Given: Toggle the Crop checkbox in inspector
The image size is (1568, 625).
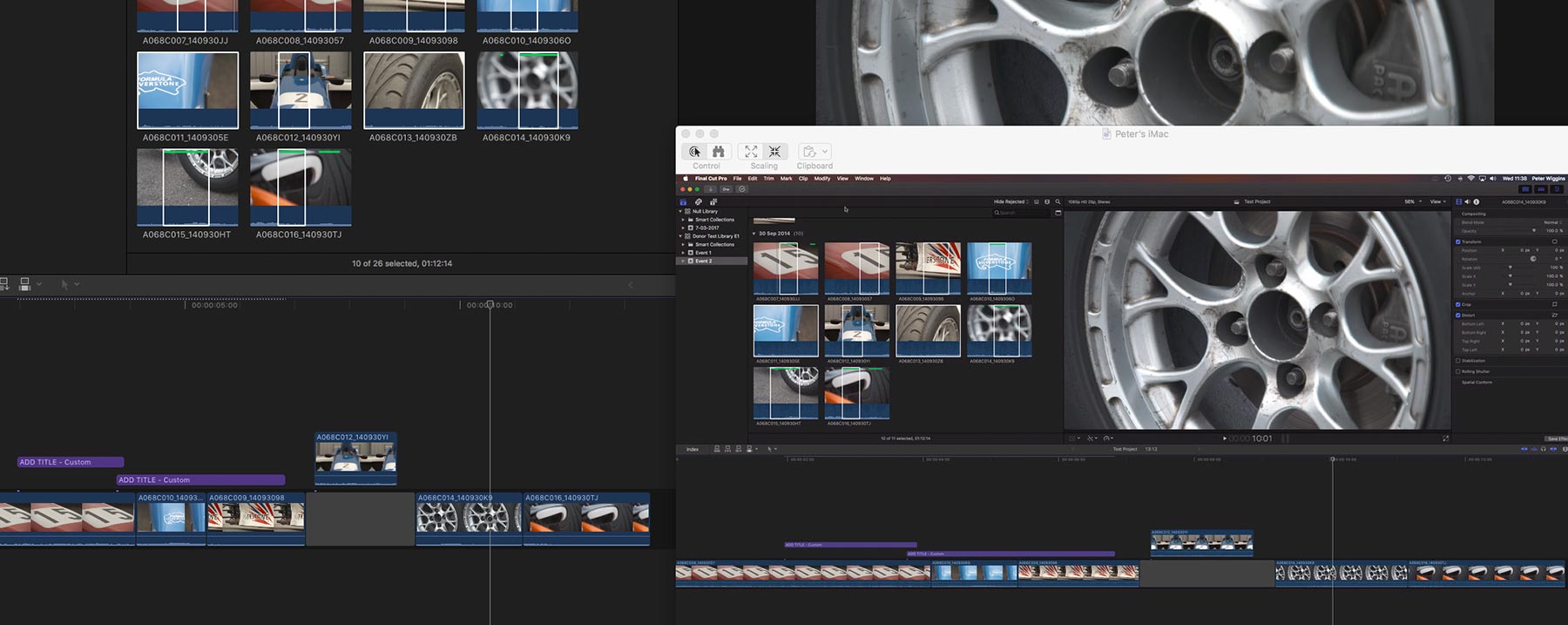Looking at the screenshot, I should 1457,304.
